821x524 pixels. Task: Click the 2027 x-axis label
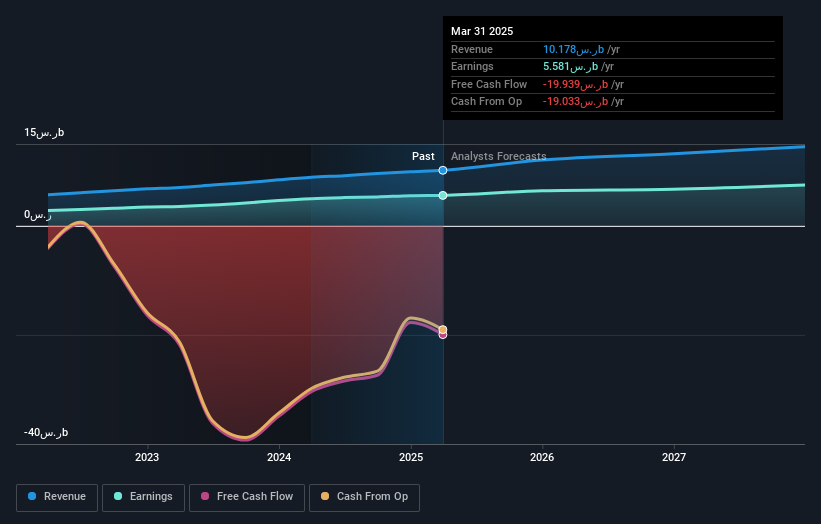pos(674,458)
